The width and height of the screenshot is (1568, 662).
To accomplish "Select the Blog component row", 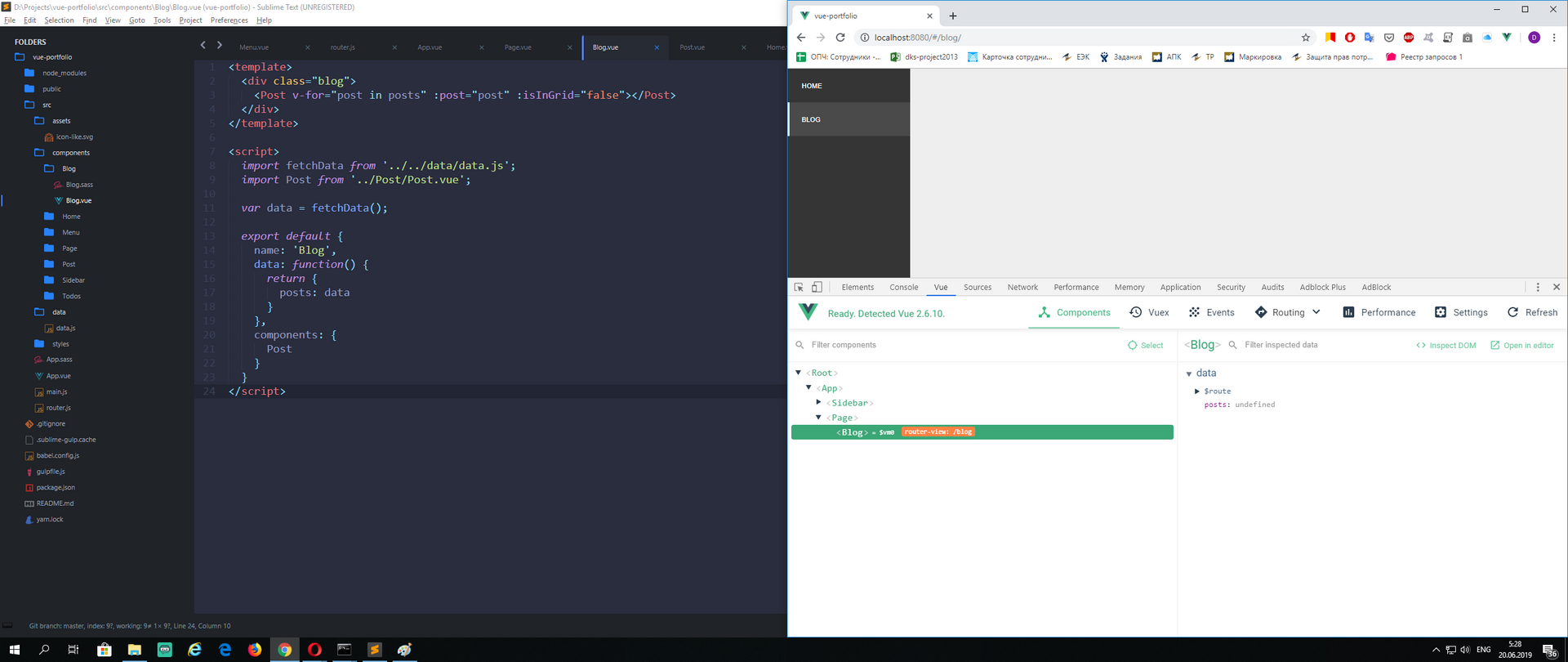I will [982, 432].
